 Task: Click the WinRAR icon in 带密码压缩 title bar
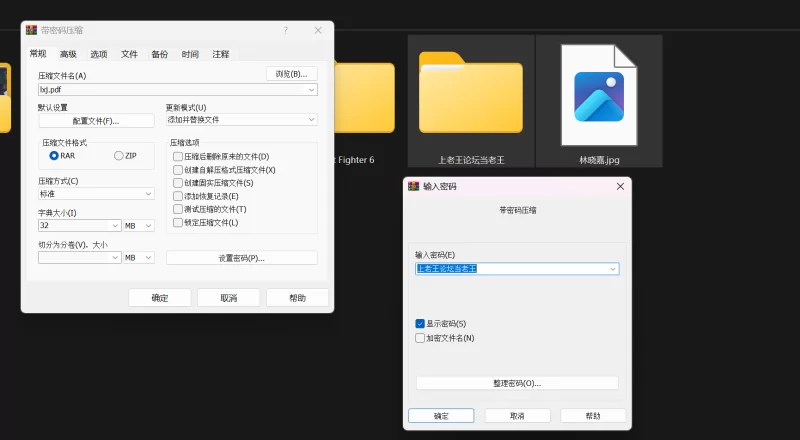[31, 31]
